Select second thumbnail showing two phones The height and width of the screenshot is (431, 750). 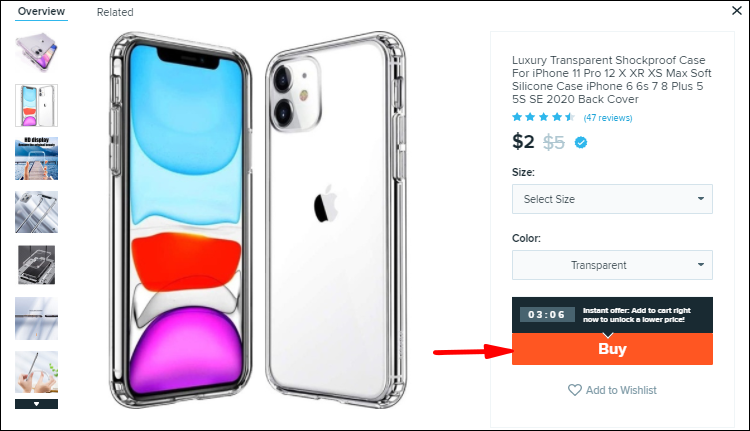(x=37, y=104)
